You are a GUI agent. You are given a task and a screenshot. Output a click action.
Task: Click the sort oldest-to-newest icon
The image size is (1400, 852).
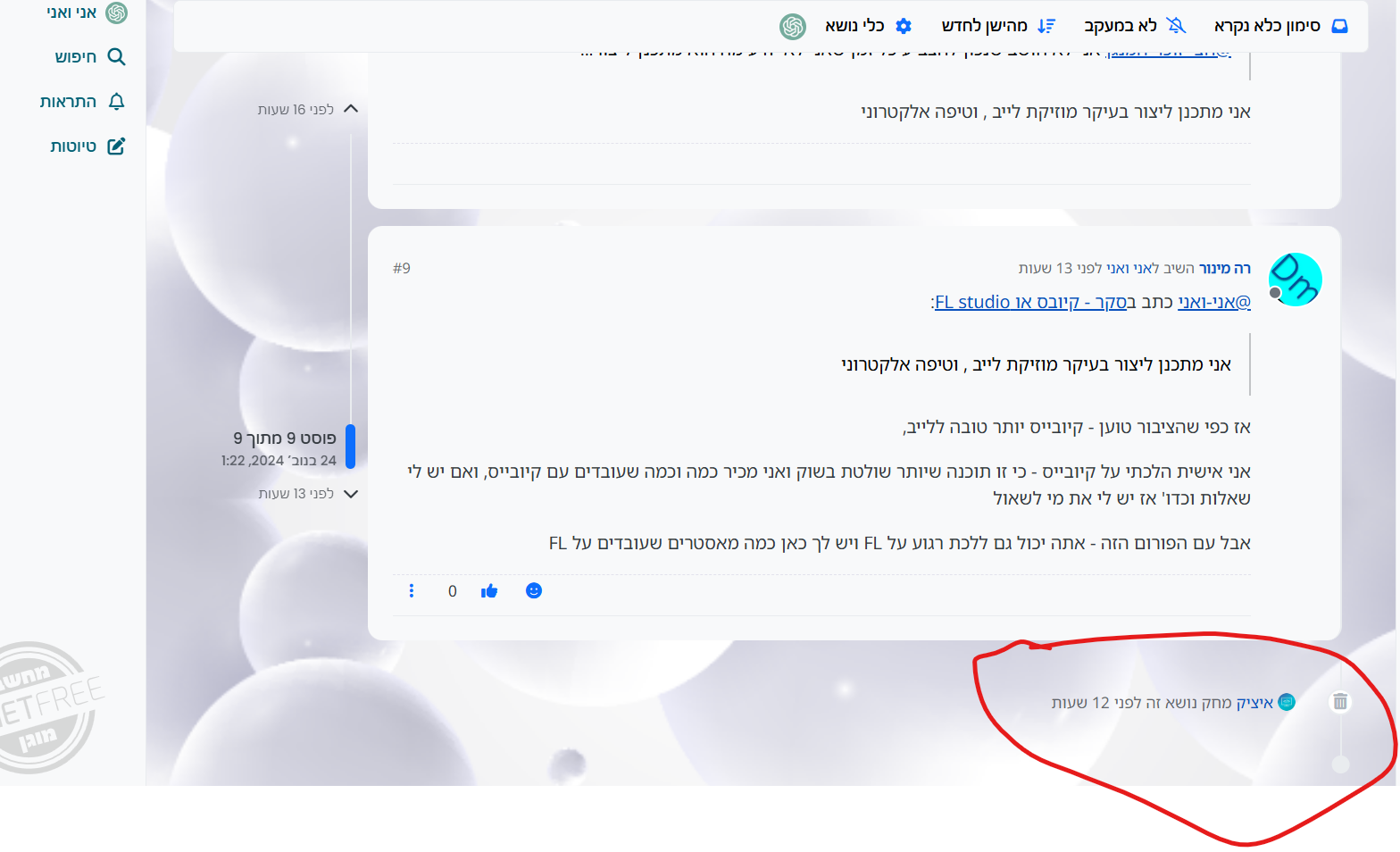(1046, 26)
